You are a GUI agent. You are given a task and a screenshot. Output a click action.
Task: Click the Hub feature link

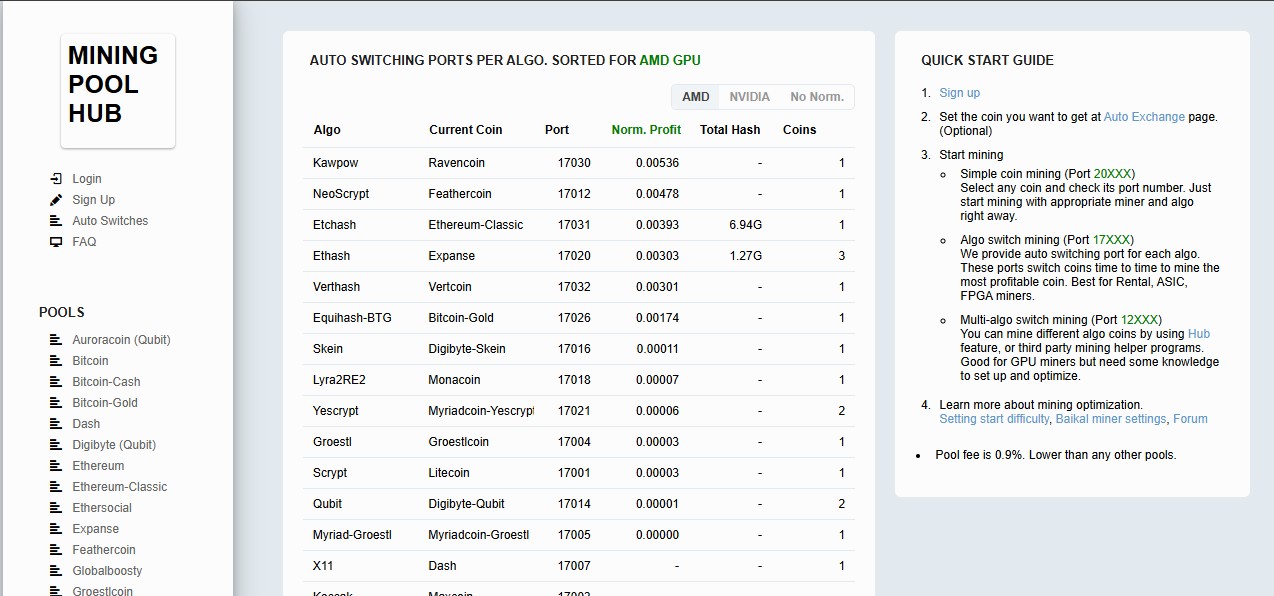point(1199,333)
